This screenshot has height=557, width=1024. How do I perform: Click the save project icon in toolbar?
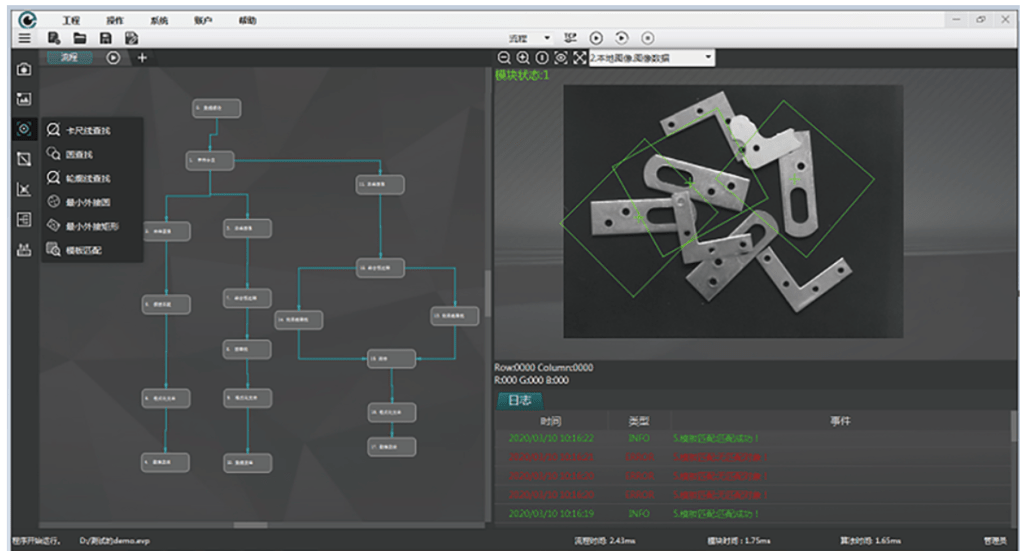tap(105, 38)
